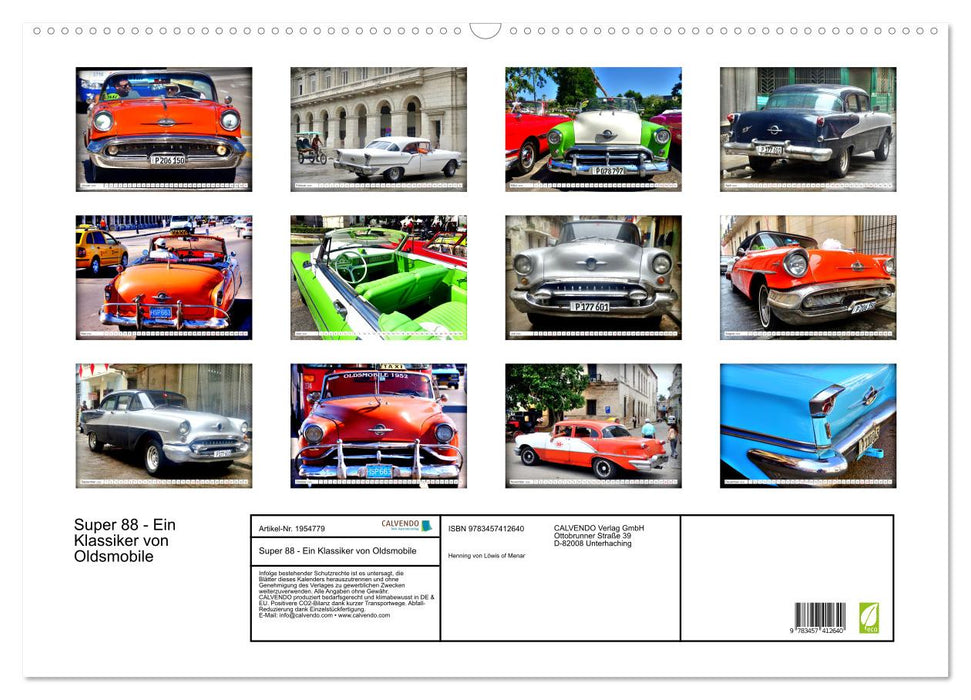
Task: Click the barcode at bottom right
Action: pyautogui.click(x=820, y=617)
